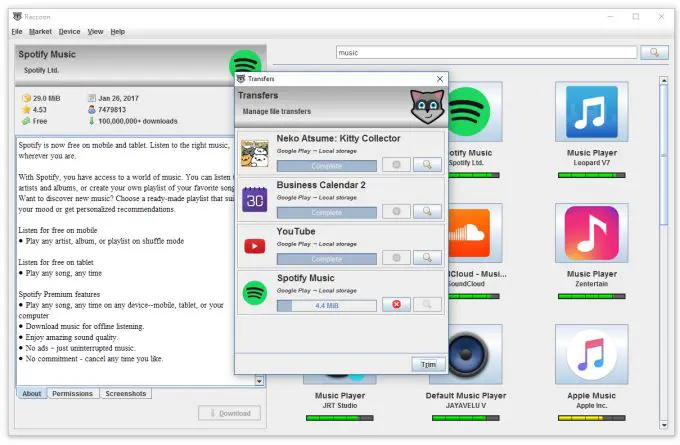Click the description scrollbar down arrow

pos(260,381)
